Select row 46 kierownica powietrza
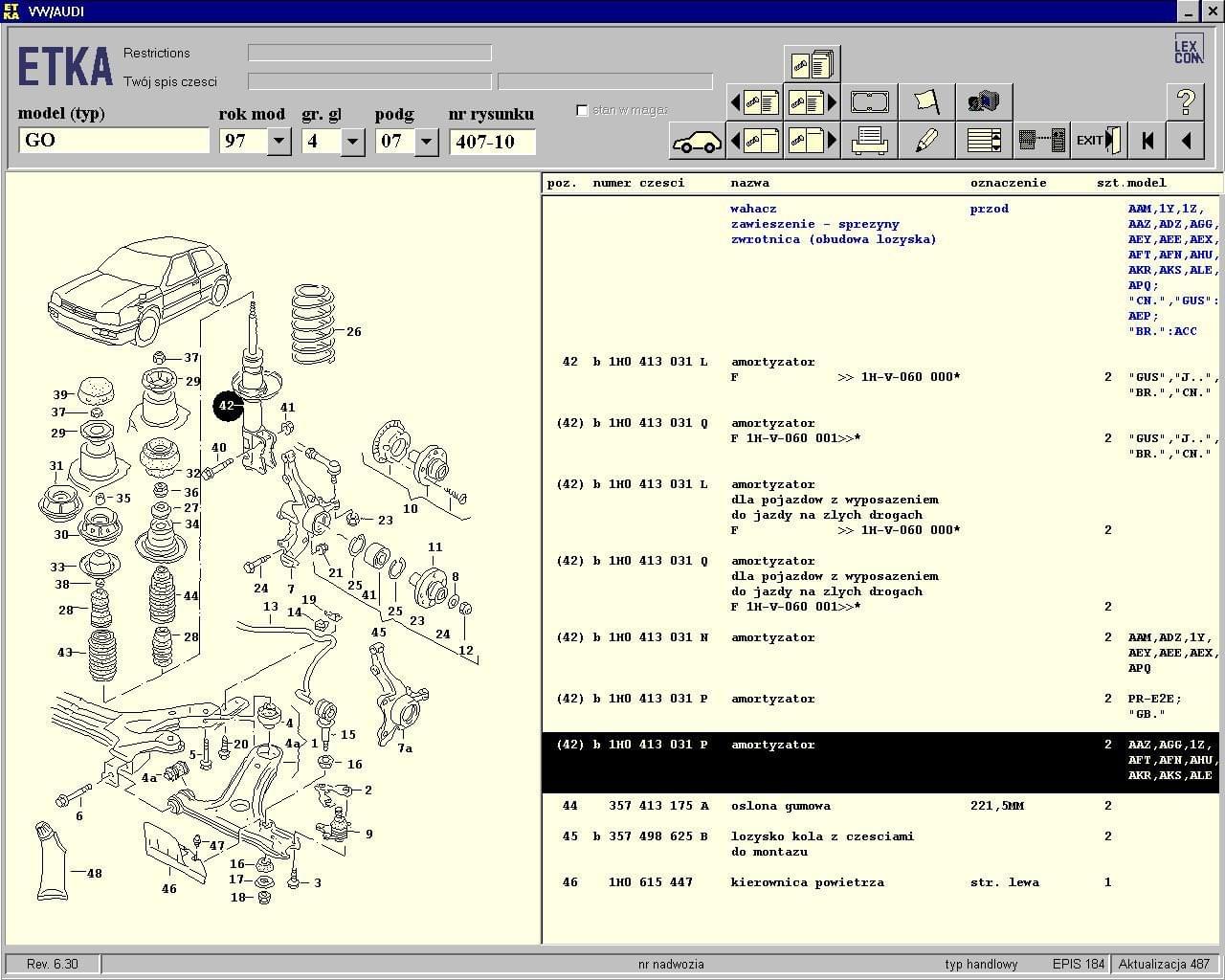This screenshot has width=1225, height=980. [x=882, y=882]
